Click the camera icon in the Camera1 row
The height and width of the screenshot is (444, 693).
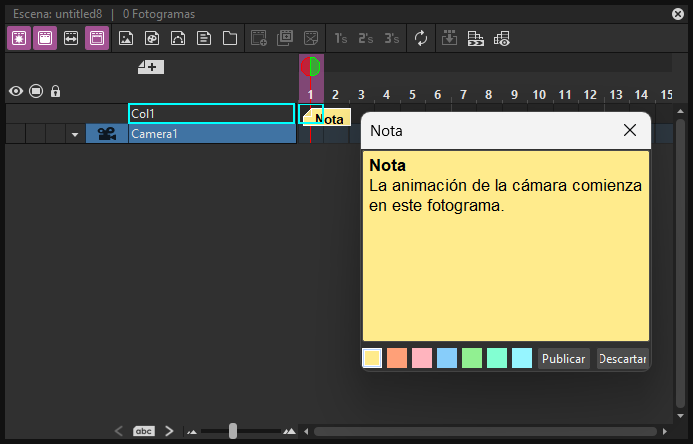107,133
